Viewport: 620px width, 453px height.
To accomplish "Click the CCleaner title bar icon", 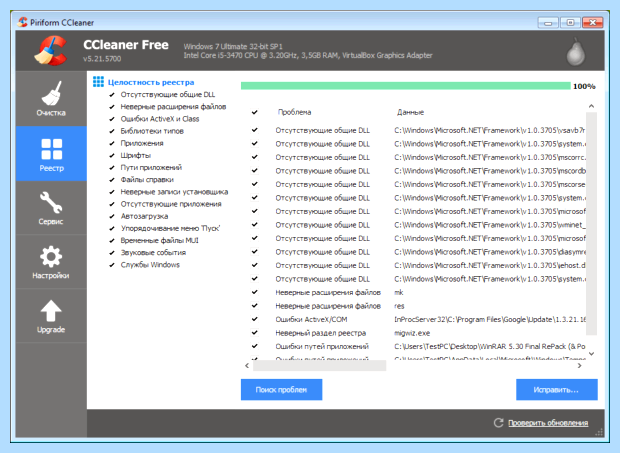I will point(23,22).
